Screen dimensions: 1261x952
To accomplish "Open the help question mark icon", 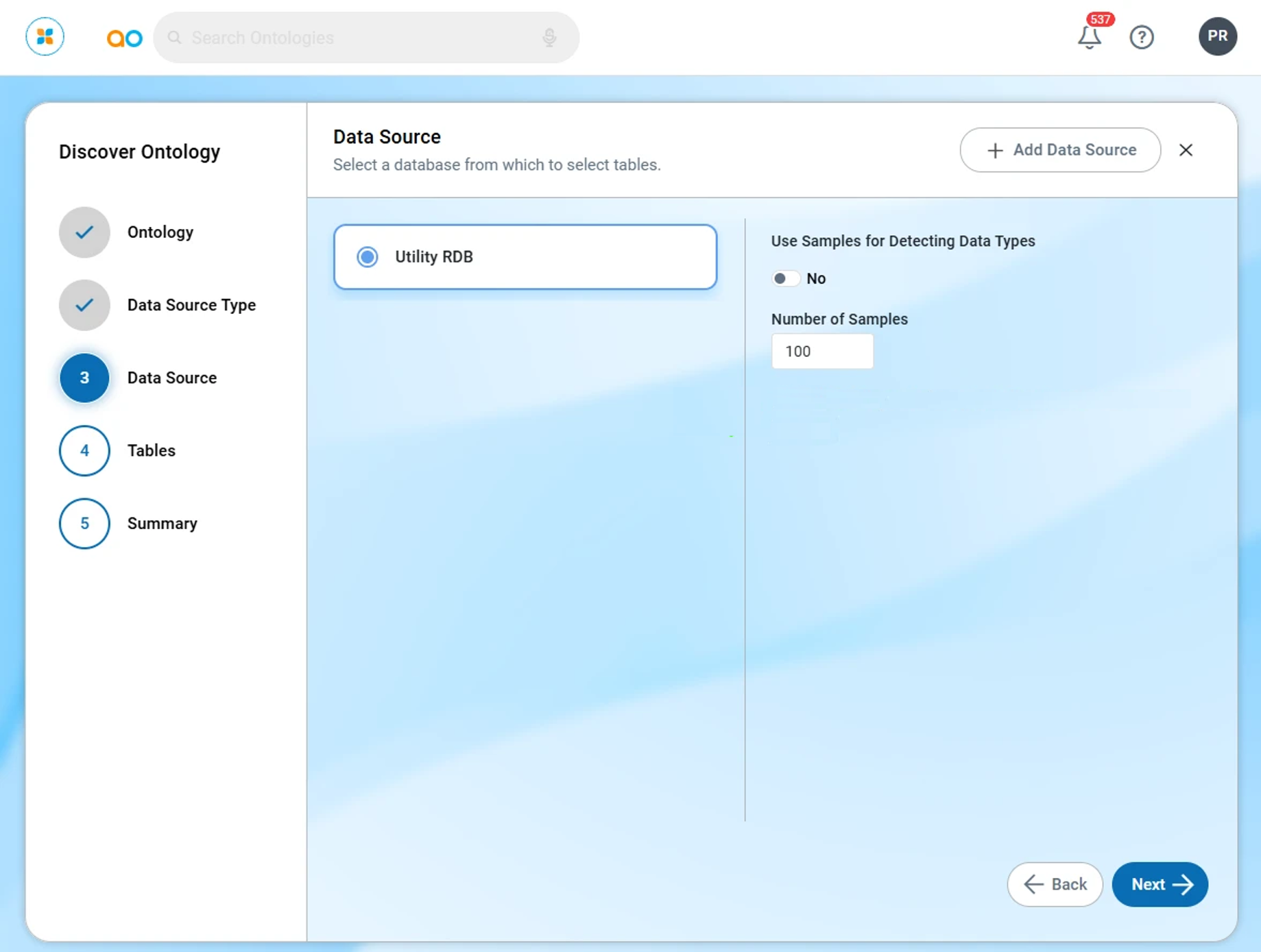I will [x=1142, y=37].
